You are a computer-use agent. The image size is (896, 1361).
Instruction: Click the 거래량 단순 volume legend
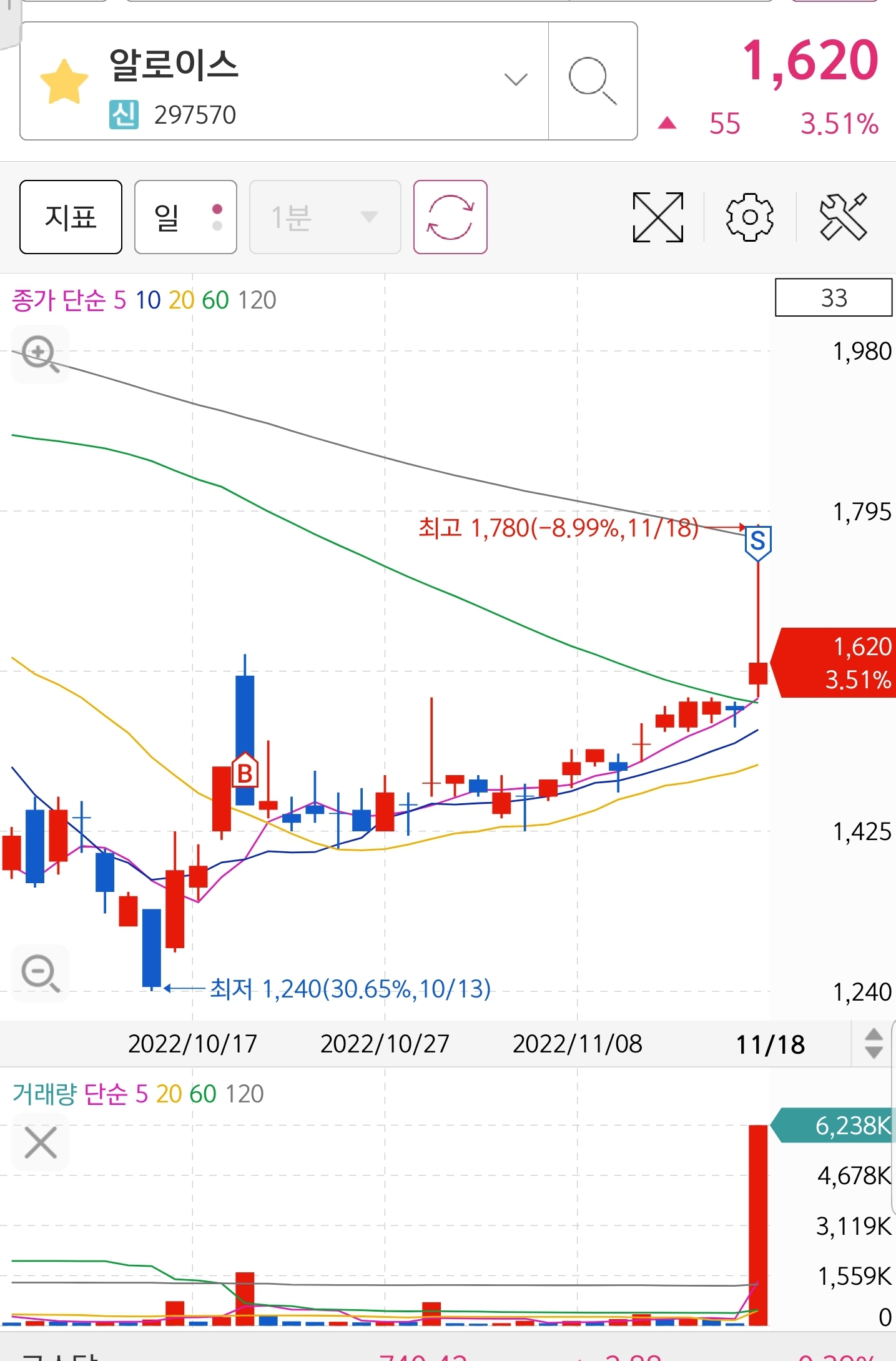pyautogui.click(x=69, y=1094)
